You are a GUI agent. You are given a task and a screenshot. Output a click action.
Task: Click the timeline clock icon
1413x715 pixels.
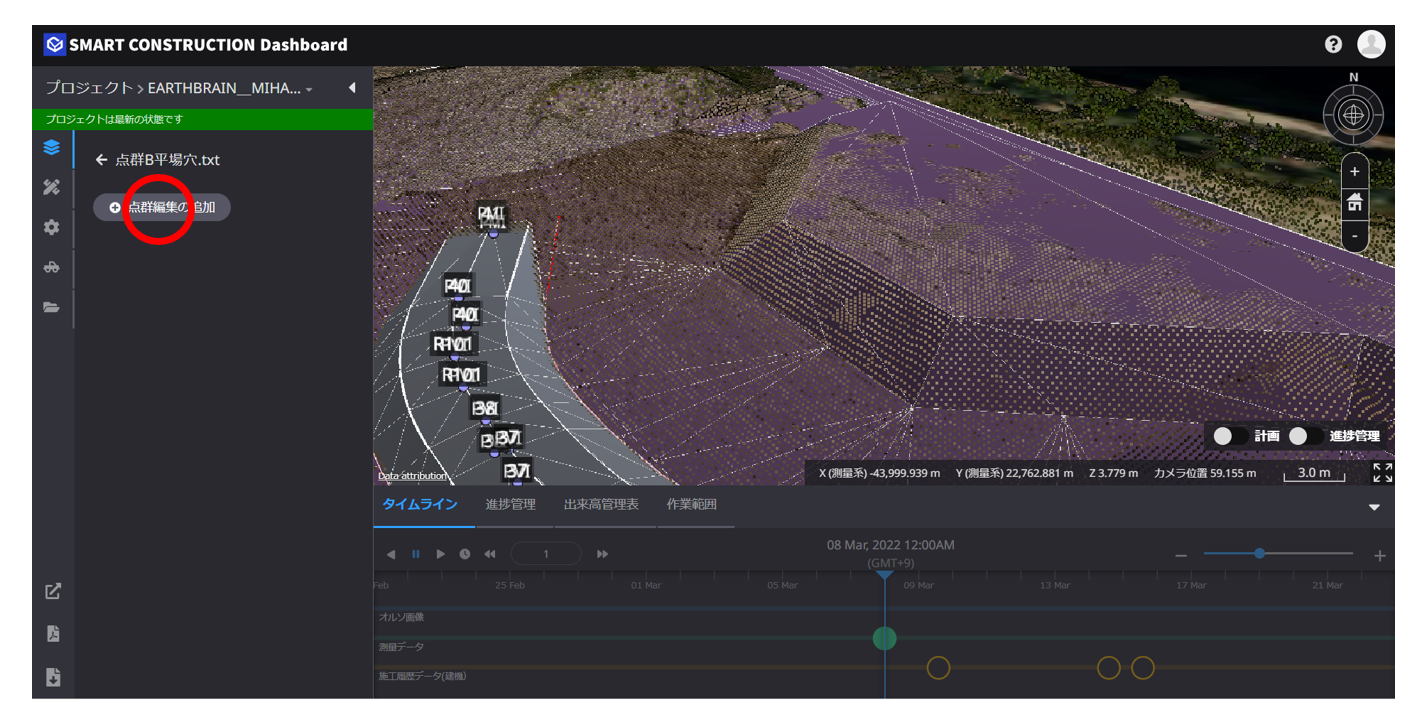tap(465, 554)
